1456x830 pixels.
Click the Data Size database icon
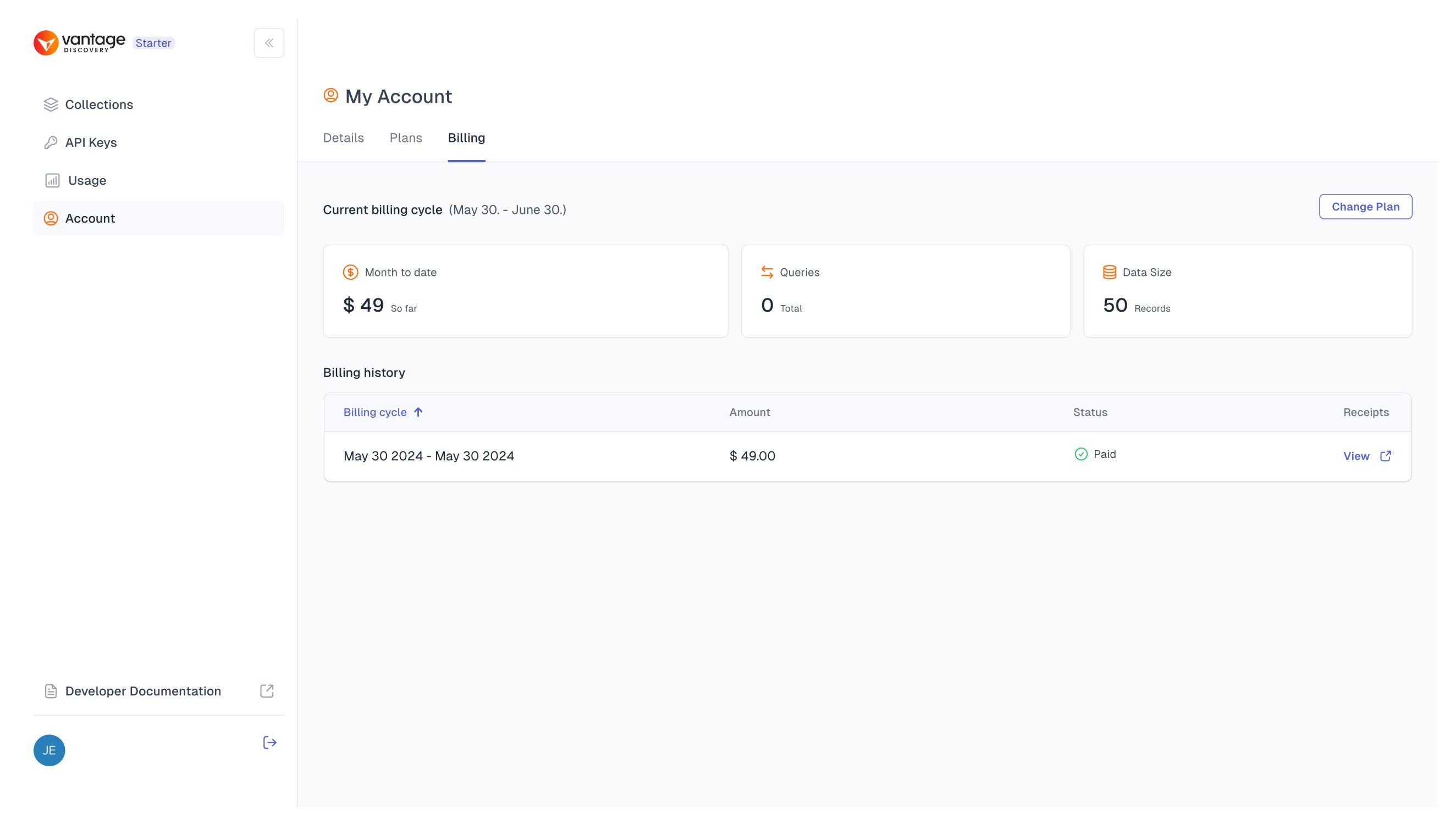[x=1108, y=272]
